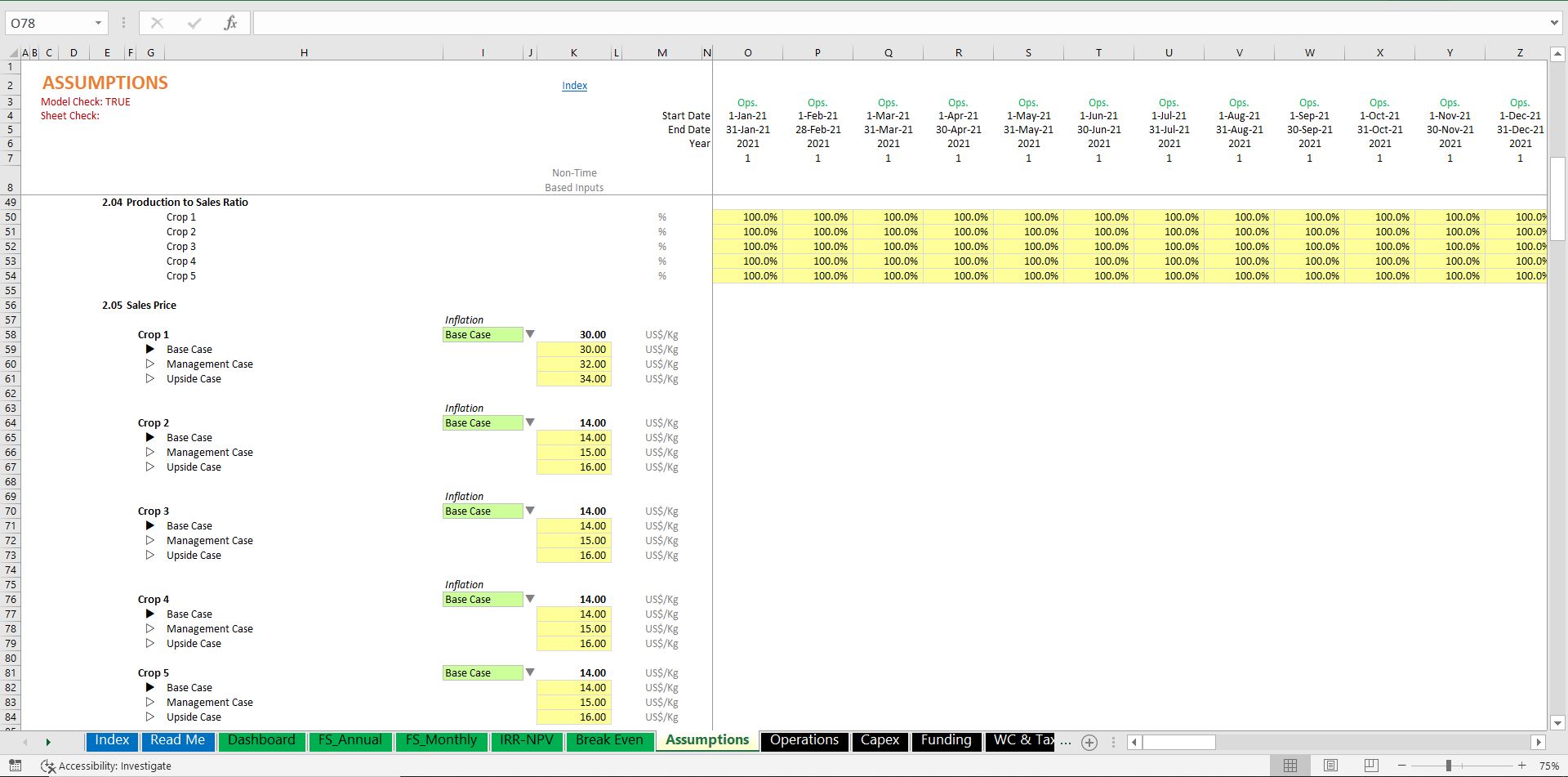Screen dimensions: 1568x777
Task: Select Crop 2 Upside Case triangle
Action: point(150,467)
